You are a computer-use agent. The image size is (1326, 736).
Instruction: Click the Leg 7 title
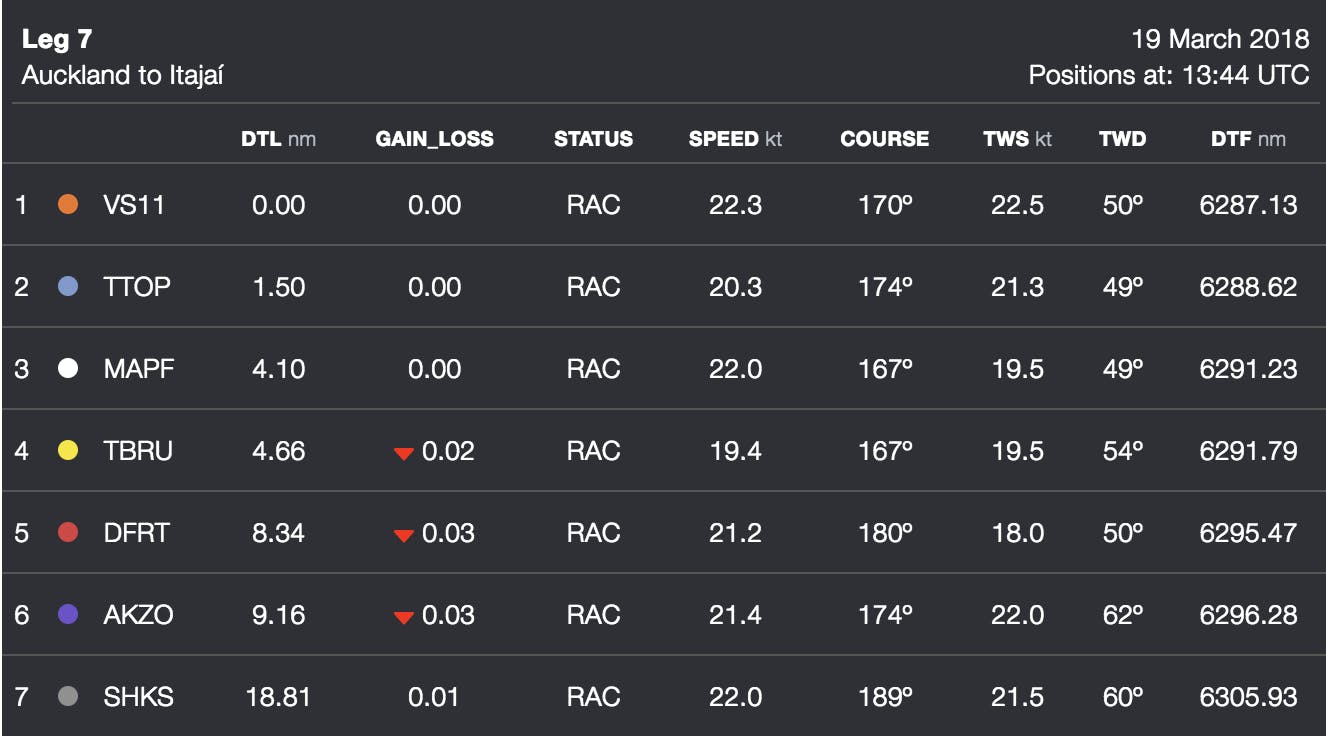[57, 40]
